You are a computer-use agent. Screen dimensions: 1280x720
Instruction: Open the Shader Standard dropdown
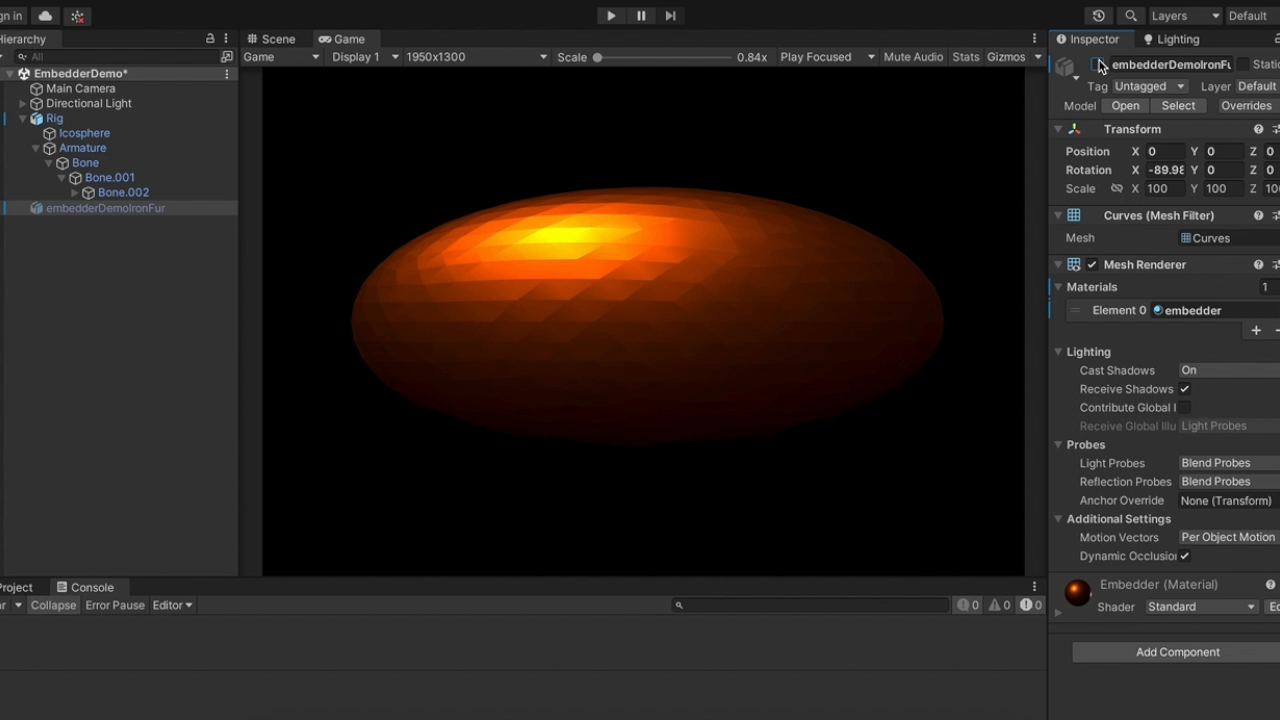pyautogui.click(x=1201, y=607)
